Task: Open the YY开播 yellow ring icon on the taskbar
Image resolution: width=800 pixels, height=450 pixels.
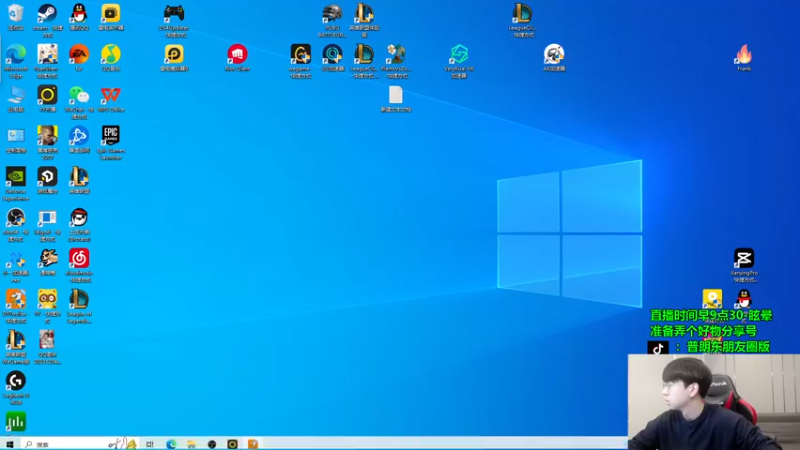Action: (232, 444)
